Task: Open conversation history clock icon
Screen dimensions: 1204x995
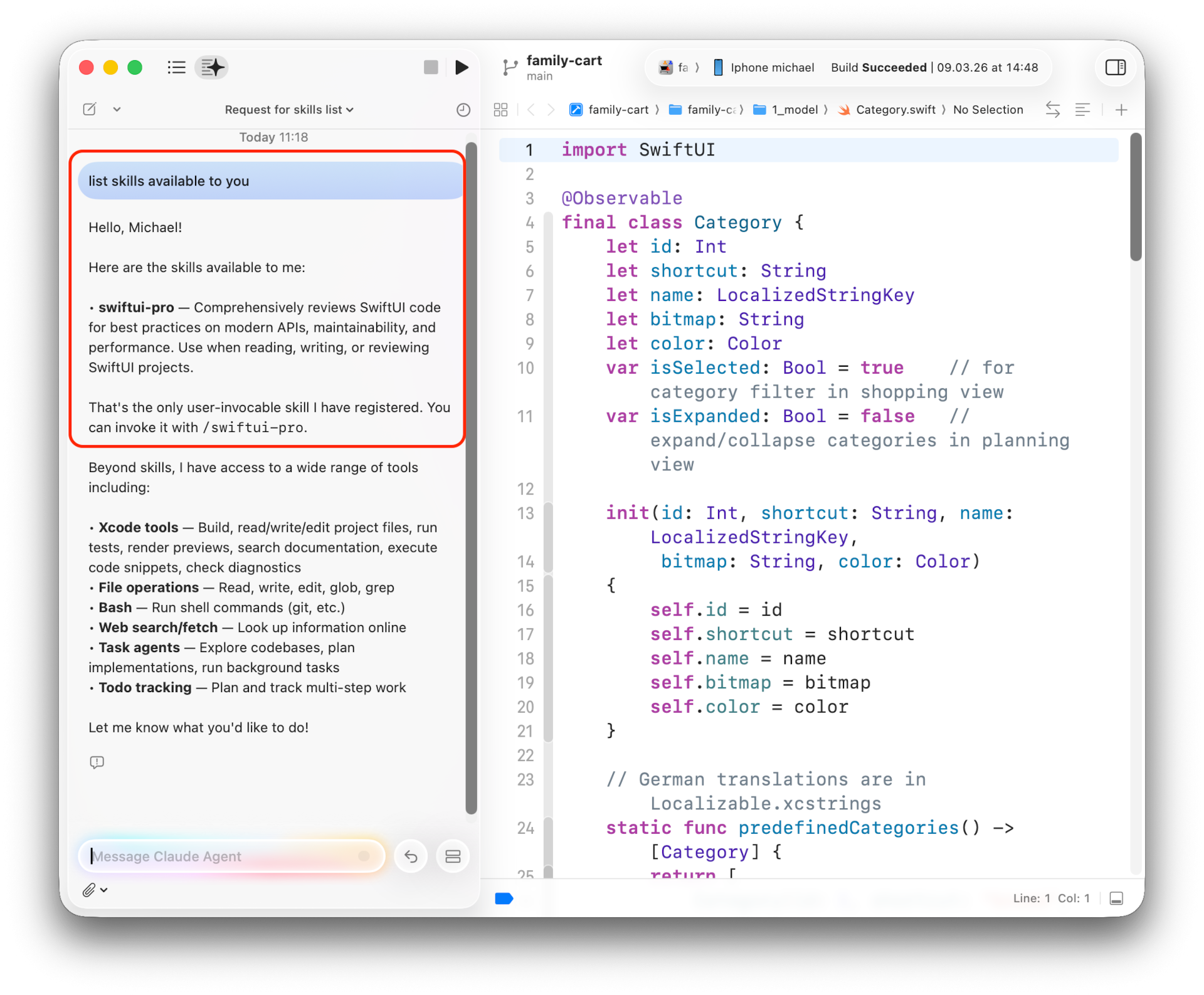Action: (x=463, y=110)
